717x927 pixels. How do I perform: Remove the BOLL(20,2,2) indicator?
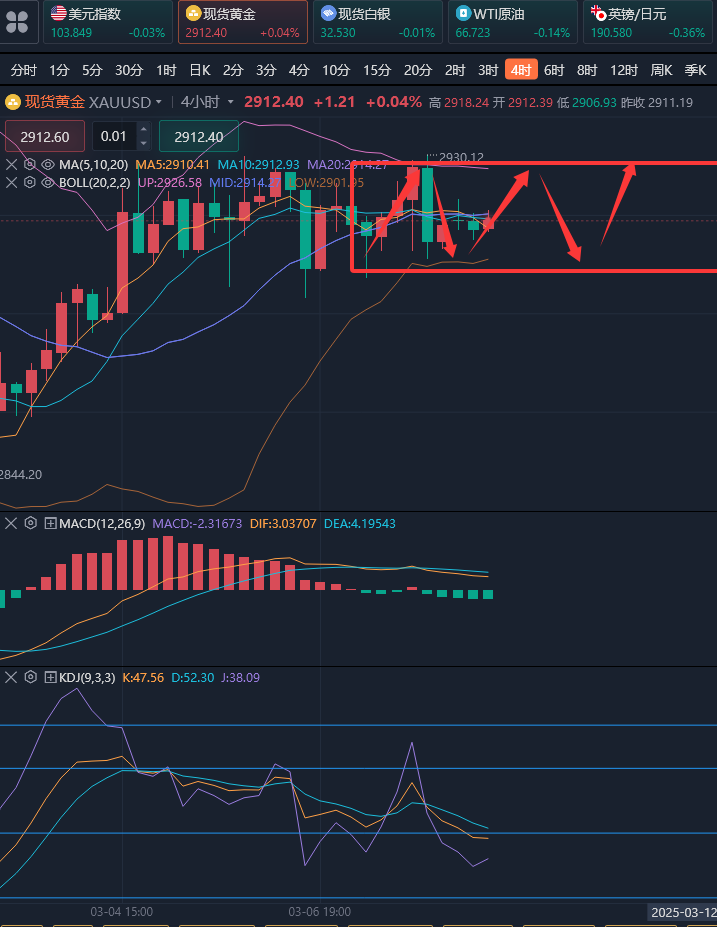11,183
